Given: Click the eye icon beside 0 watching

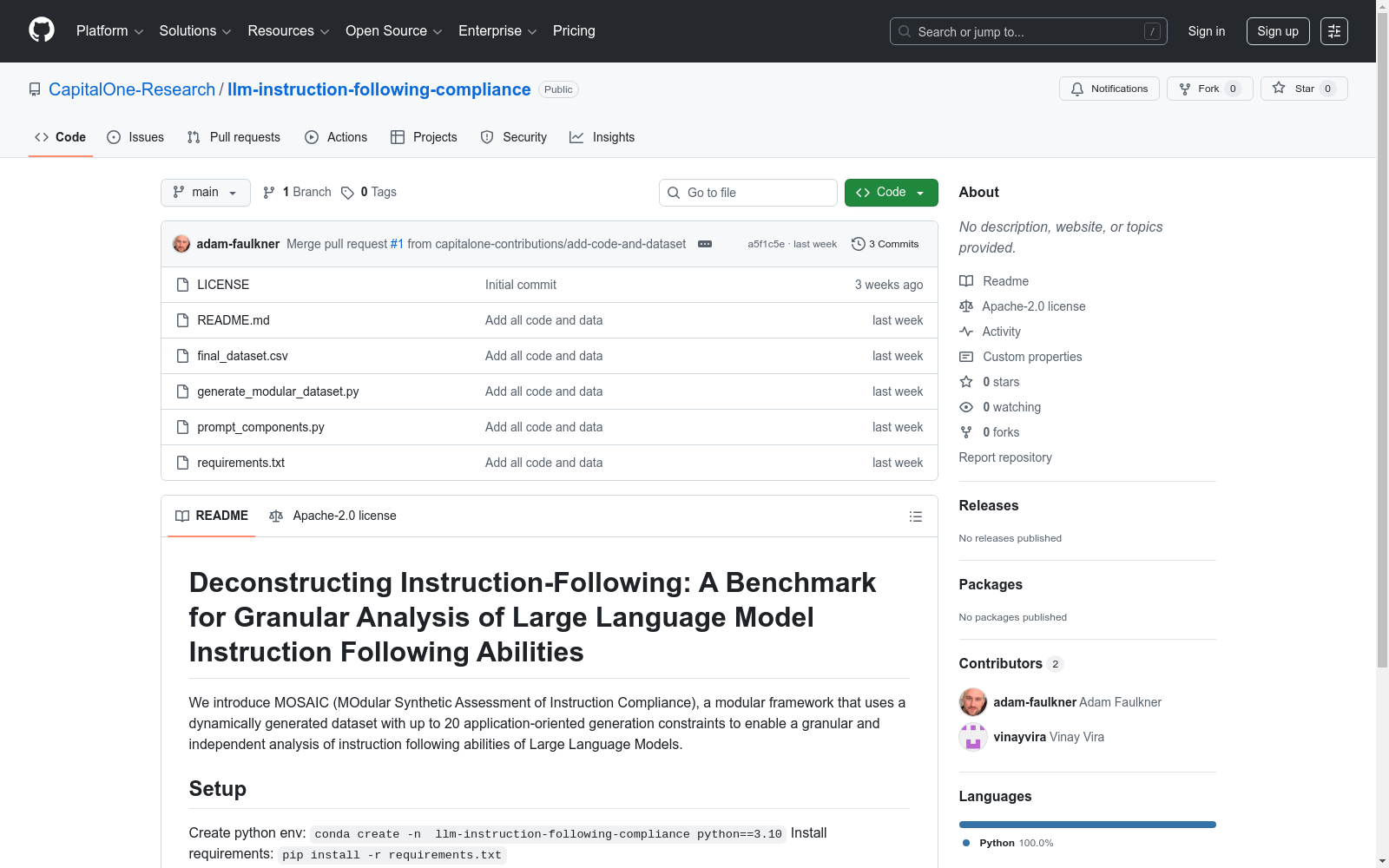Looking at the screenshot, I should point(966,407).
